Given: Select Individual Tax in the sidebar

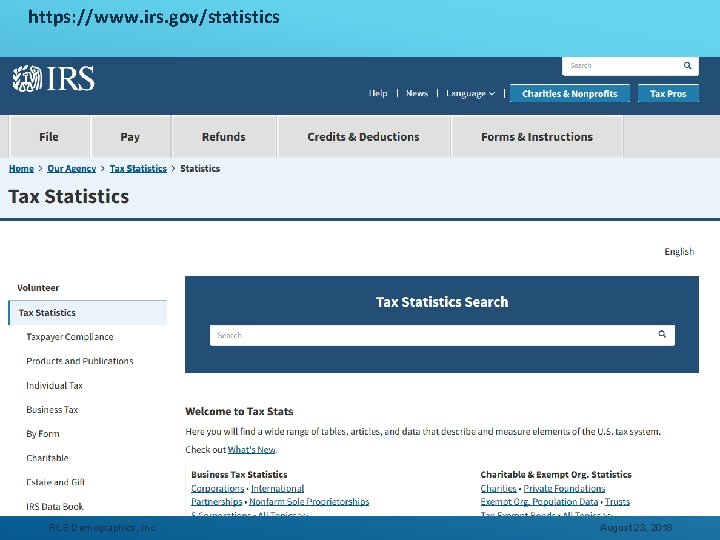Looking at the screenshot, I should point(54,385).
